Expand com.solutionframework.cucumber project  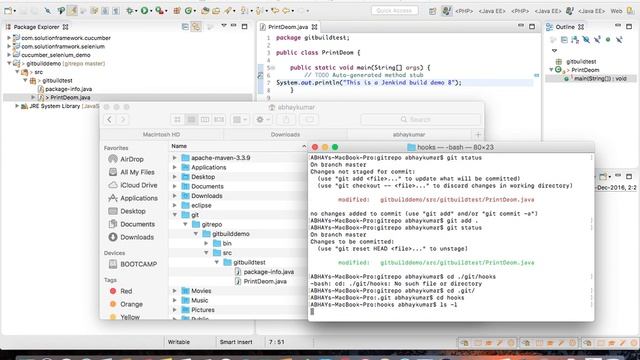[x=9, y=38]
